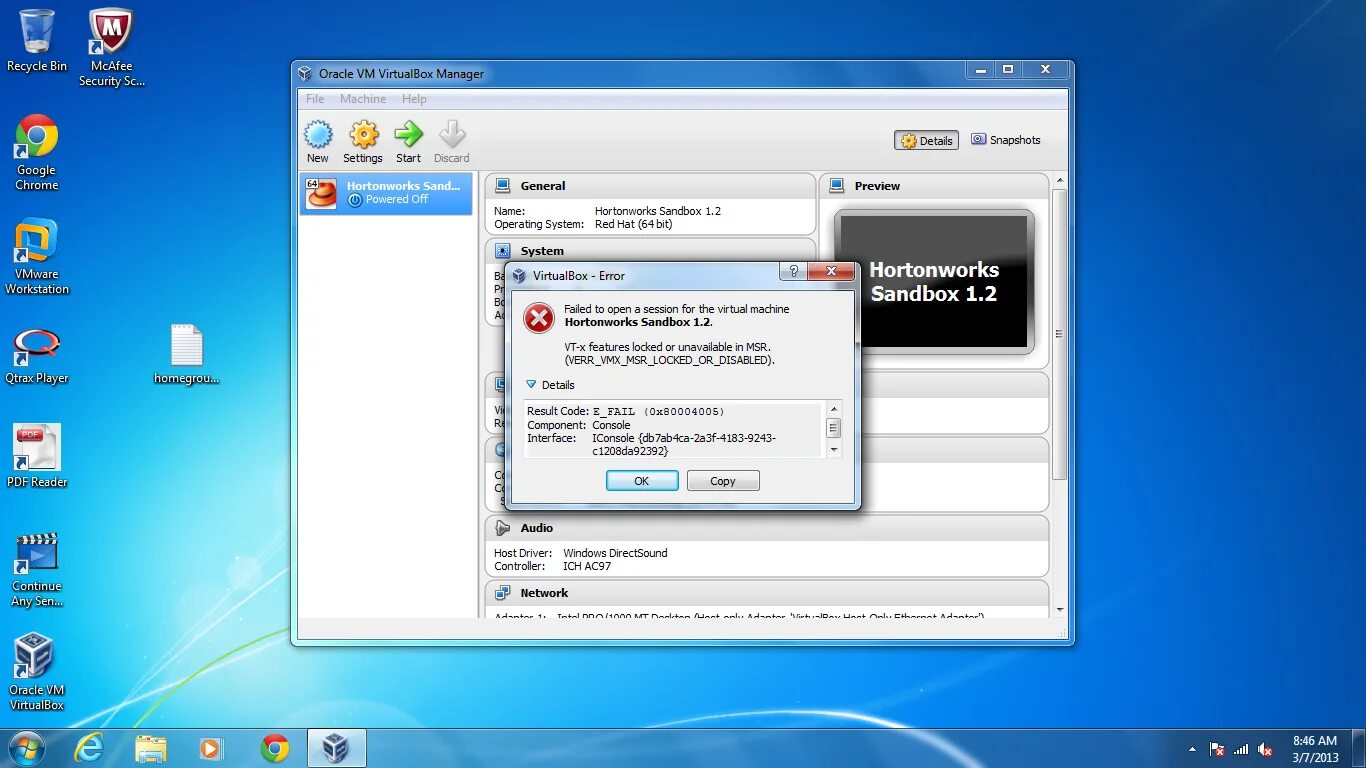Click Copy in the error dialog
The image size is (1366, 768).
(x=723, y=481)
